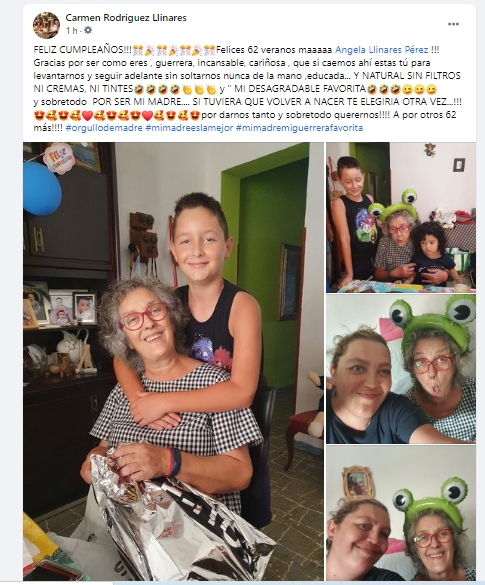485x585 pixels.
Task: Click the audience settings gear icon
Action: pos(88,30)
